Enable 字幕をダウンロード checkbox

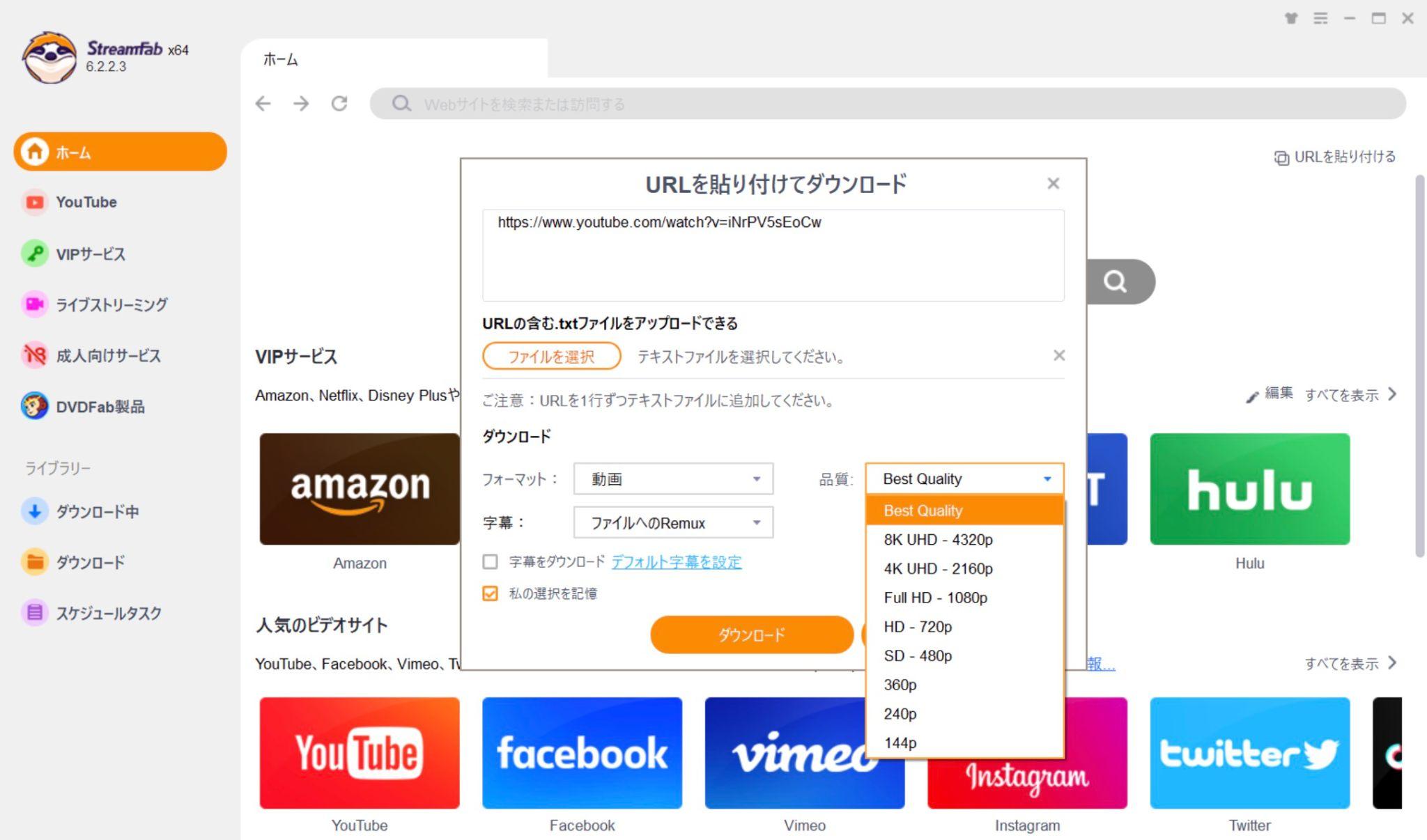click(x=491, y=561)
